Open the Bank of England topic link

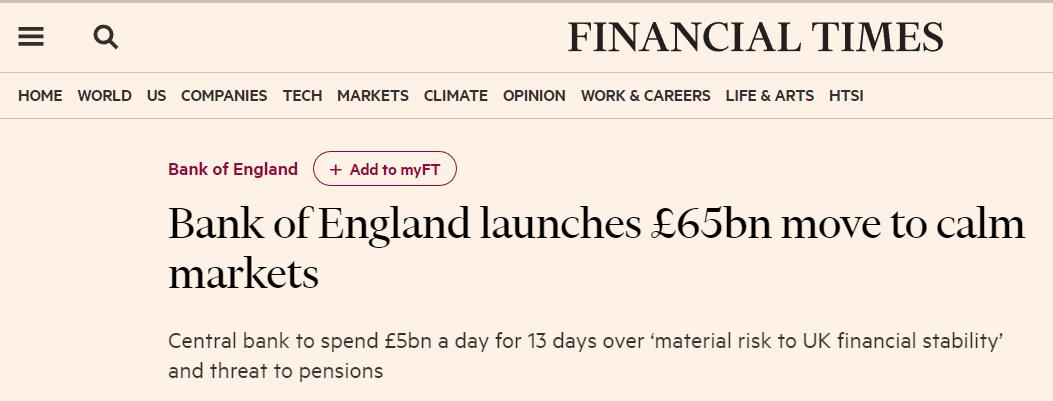(x=233, y=169)
